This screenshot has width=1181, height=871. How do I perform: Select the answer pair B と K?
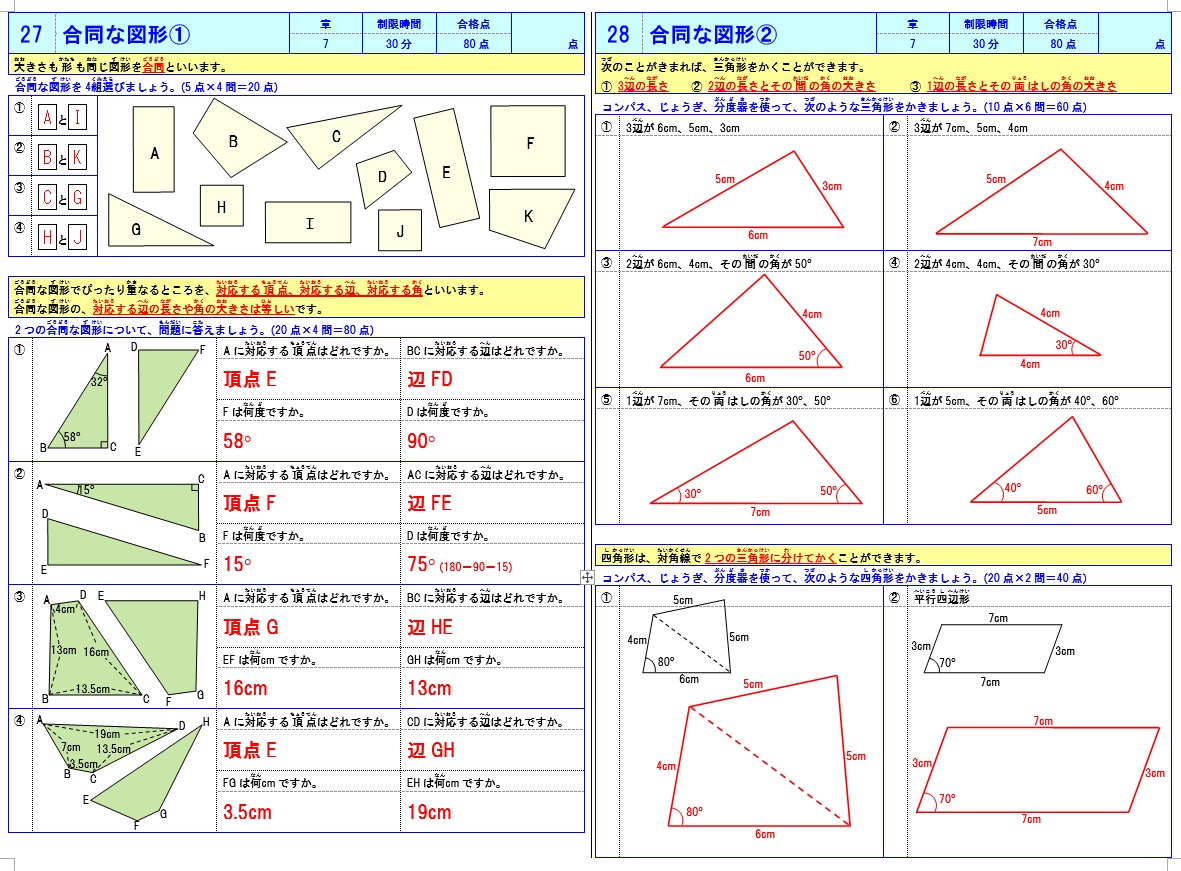[63, 157]
